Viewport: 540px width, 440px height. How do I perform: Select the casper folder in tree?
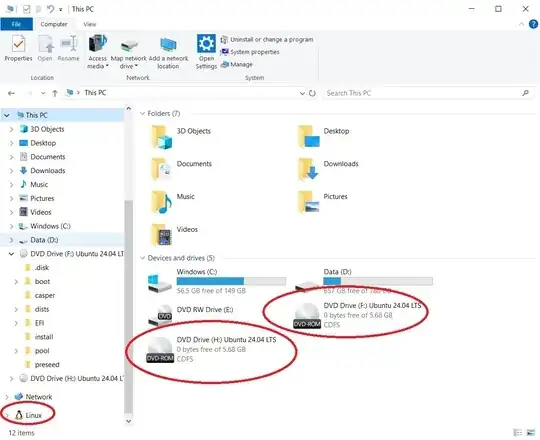click(44, 295)
